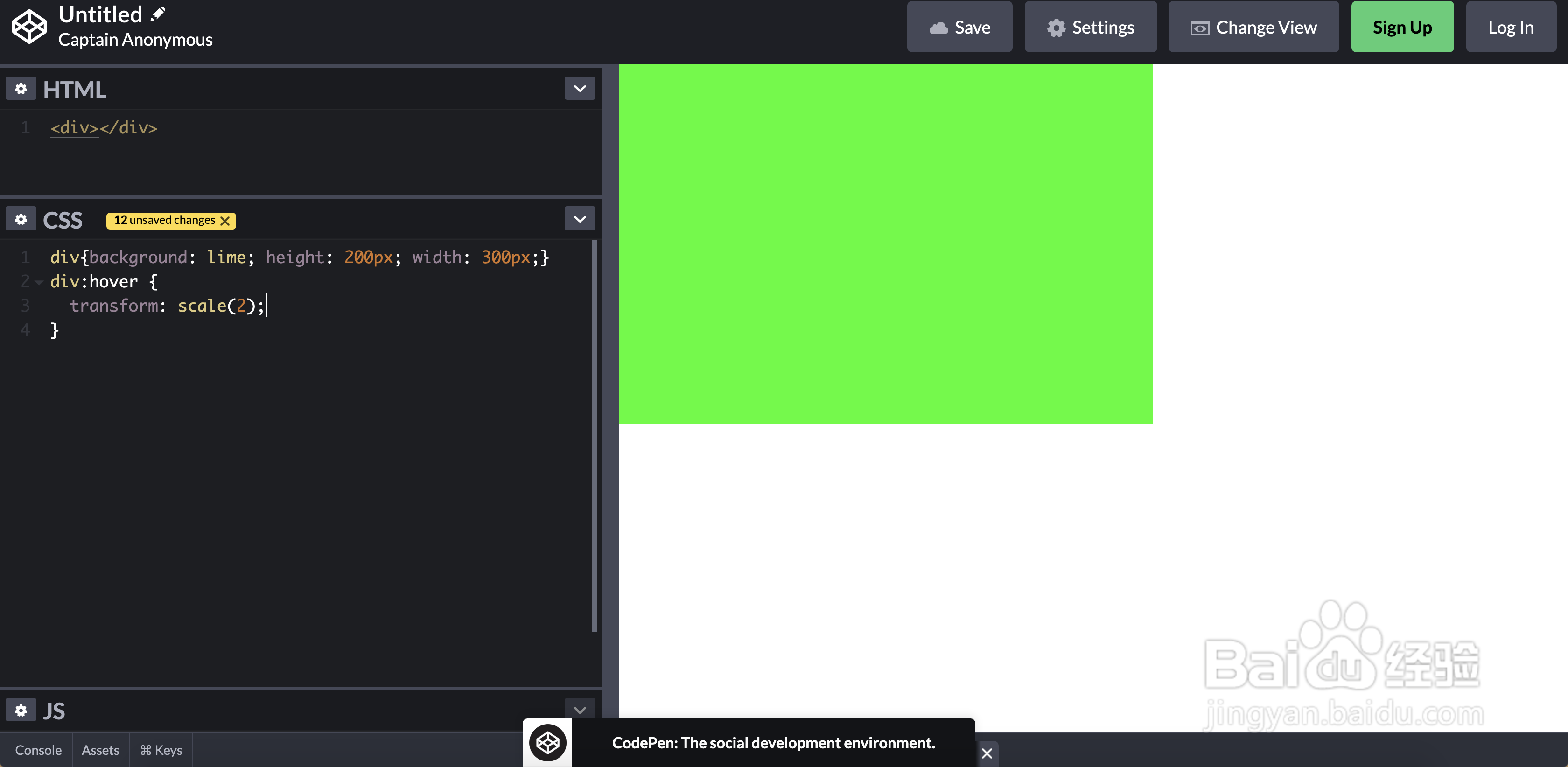Click the CodePen logo icon
The image size is (1568, 767).
tap(29, 27)
